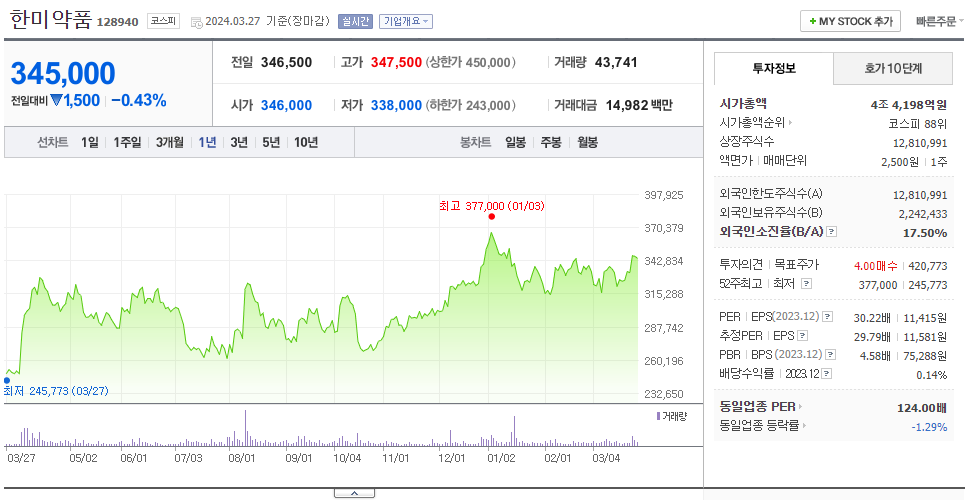Show the 월봉 monthly candle chart

(588, 143)
